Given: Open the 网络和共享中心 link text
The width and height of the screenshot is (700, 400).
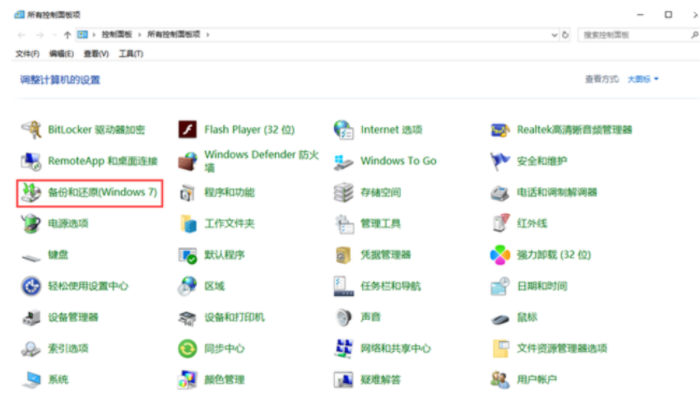Looking at the screenshot, I should click(x=396, y=349).
